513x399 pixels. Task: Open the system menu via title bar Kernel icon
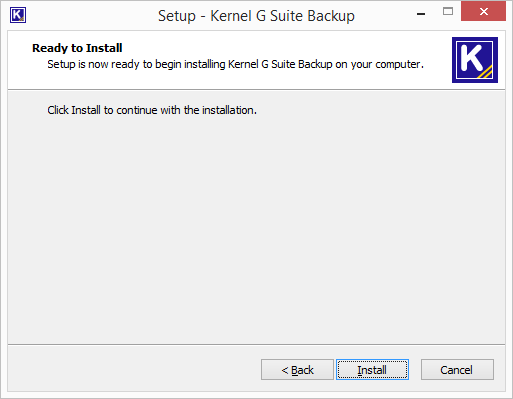18,15
